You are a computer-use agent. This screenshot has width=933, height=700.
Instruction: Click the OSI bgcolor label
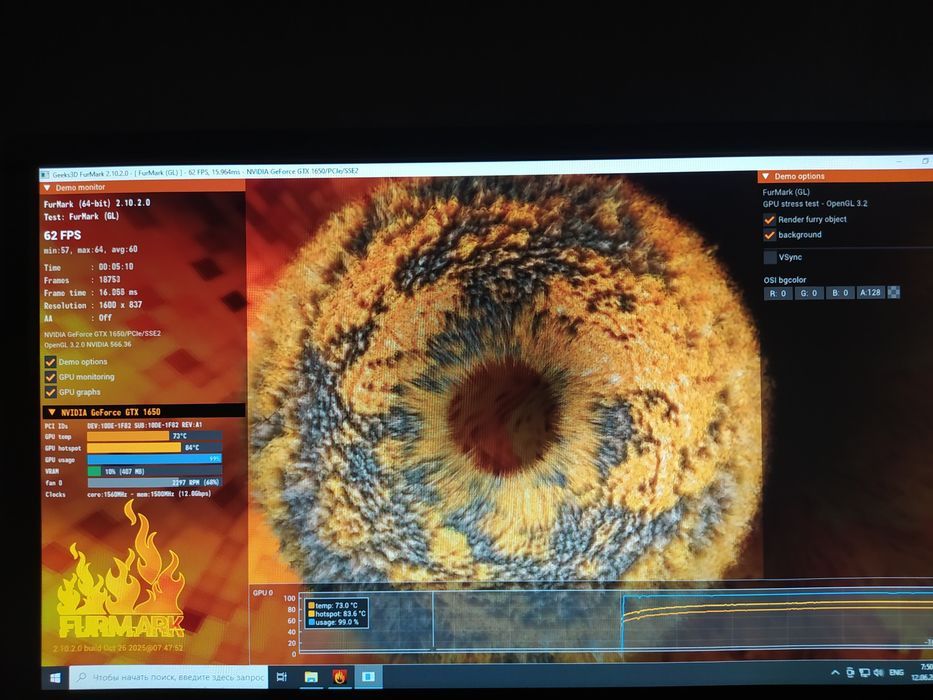coord(785,280)
